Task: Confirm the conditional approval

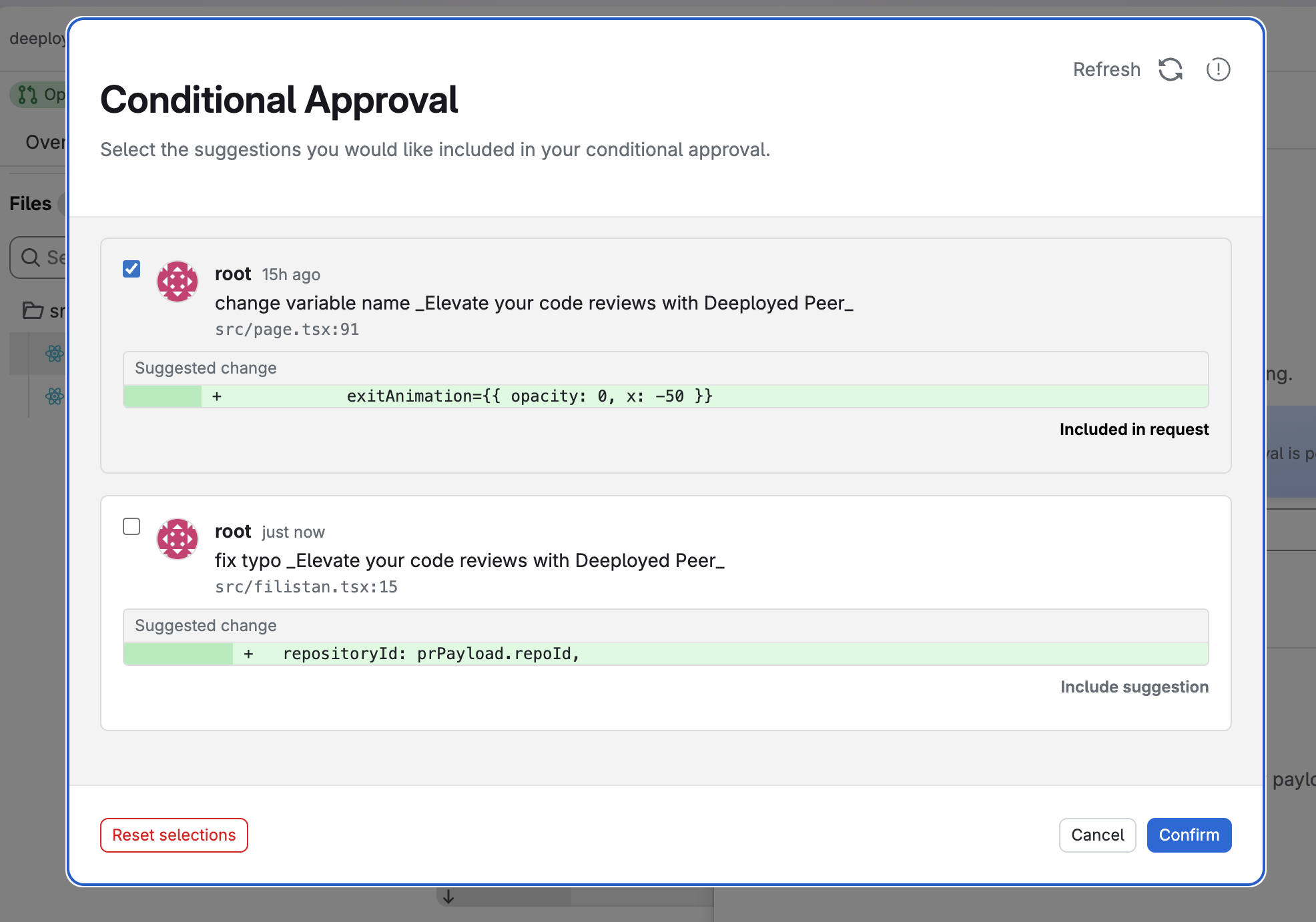Action: click(1189, 835)
